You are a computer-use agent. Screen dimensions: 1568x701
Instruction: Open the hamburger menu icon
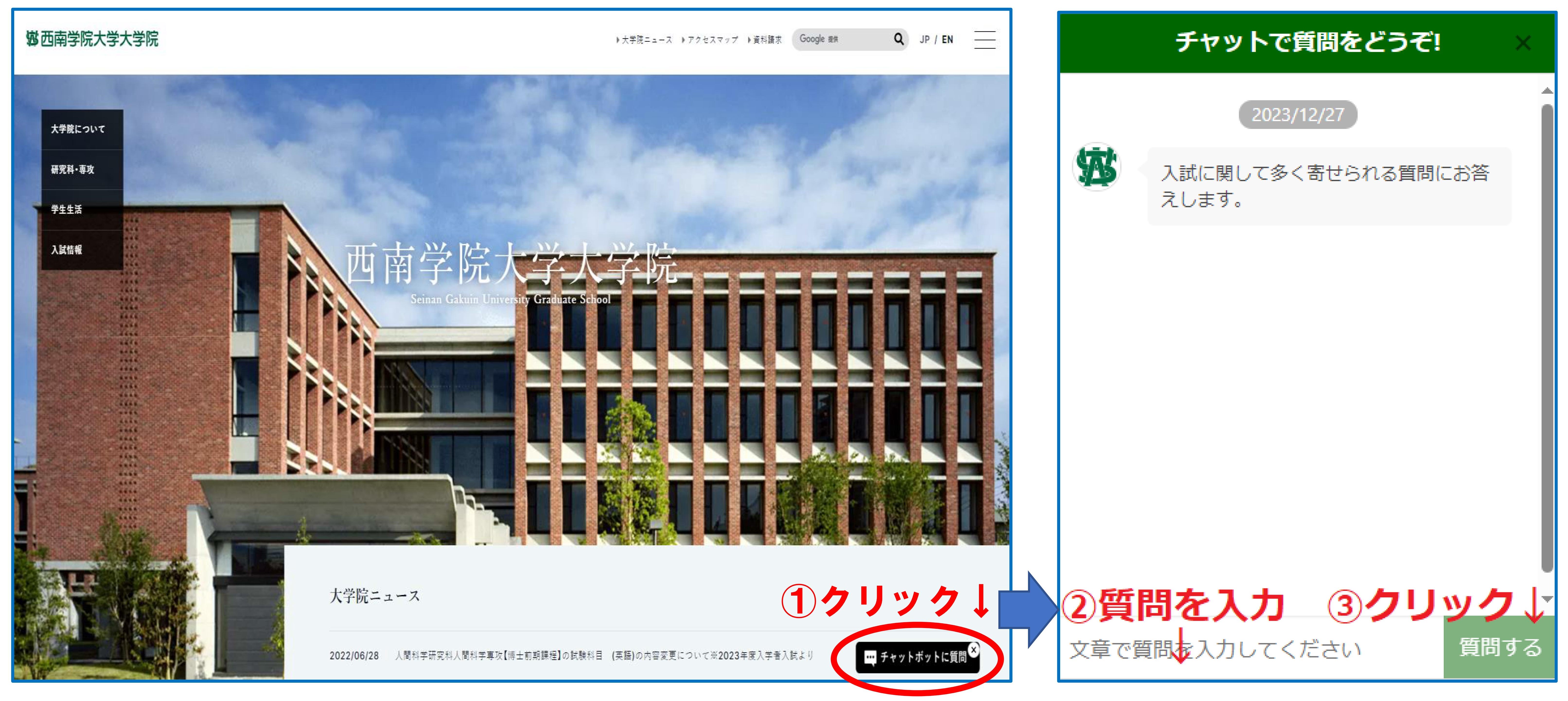coord(984,40)
